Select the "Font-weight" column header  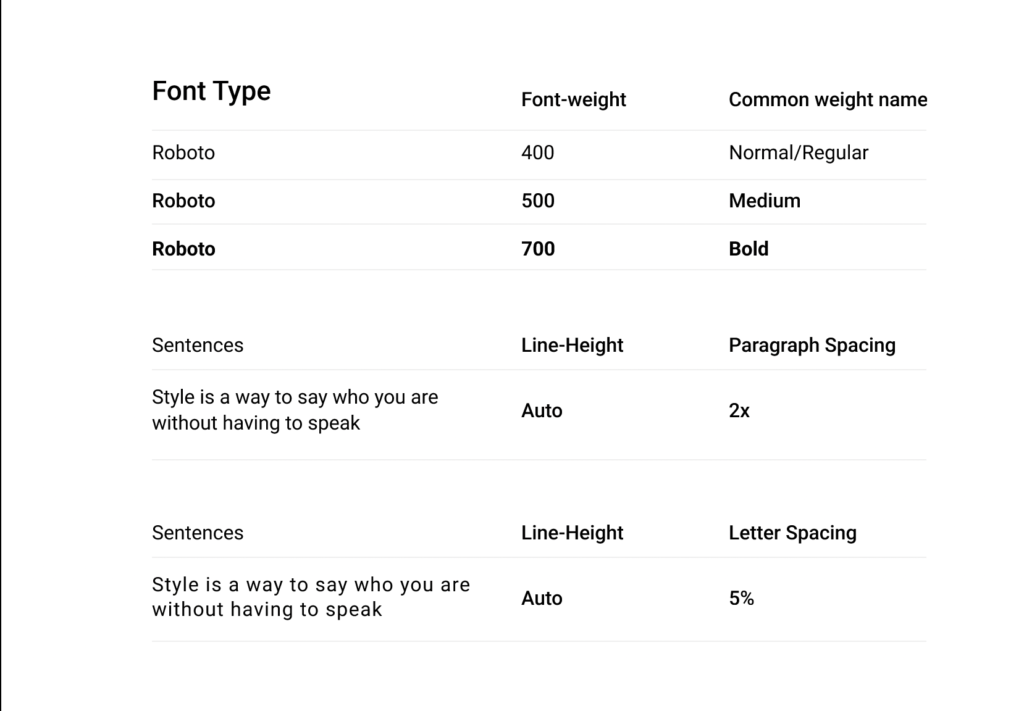click(574, 100)
